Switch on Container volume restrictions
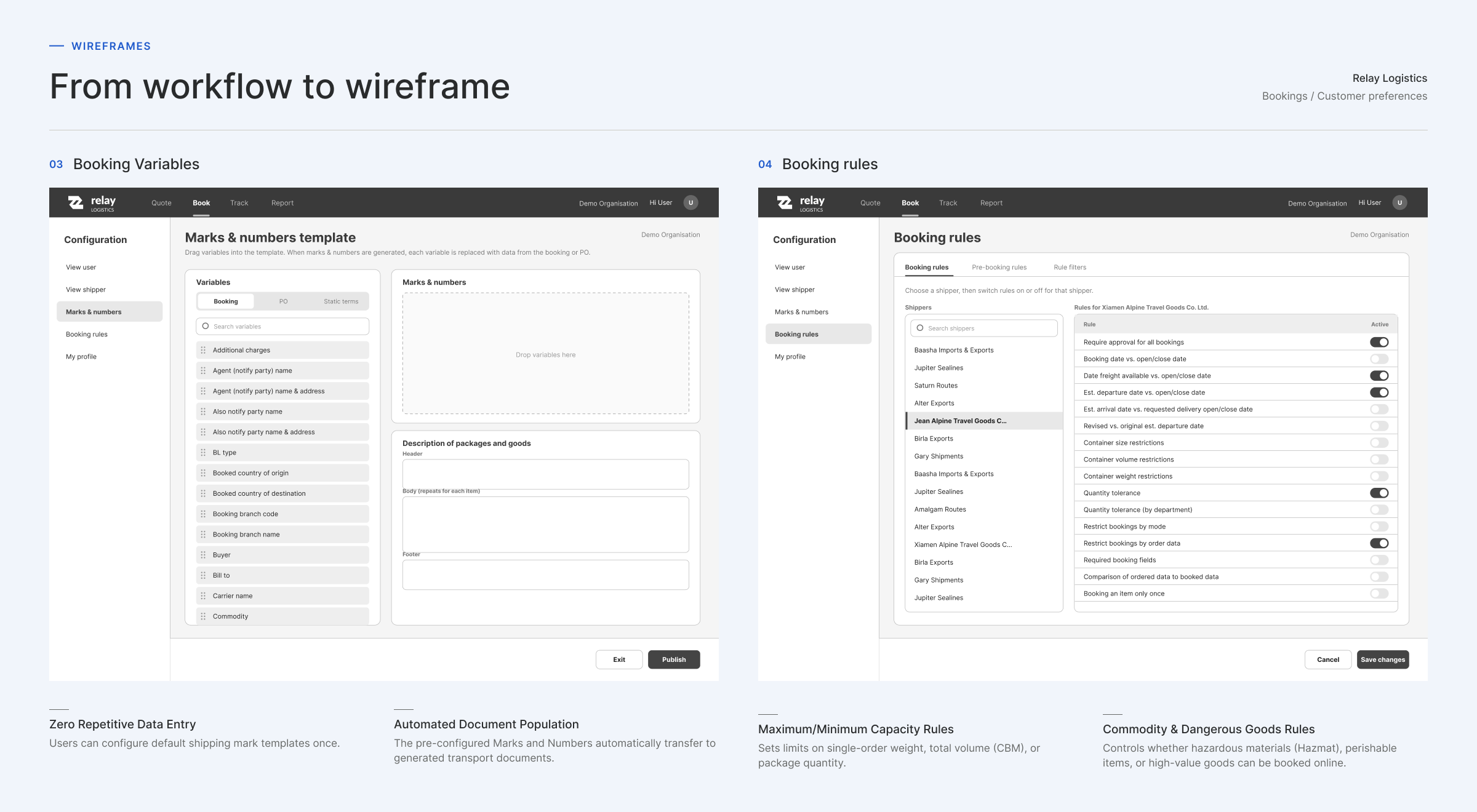Viewport: 1477px width, 812px height. click(x=1379, y=460)
